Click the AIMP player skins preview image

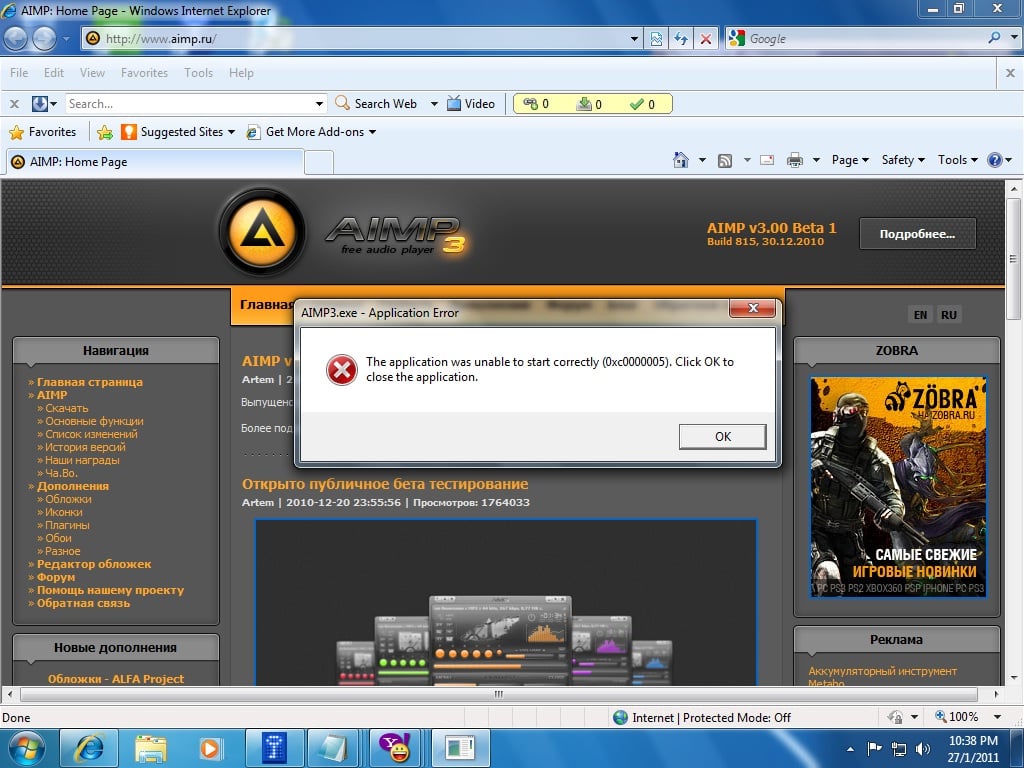506,602
